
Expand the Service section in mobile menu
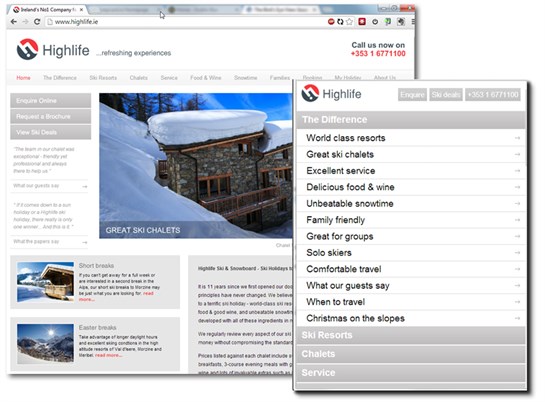[411, 372]
